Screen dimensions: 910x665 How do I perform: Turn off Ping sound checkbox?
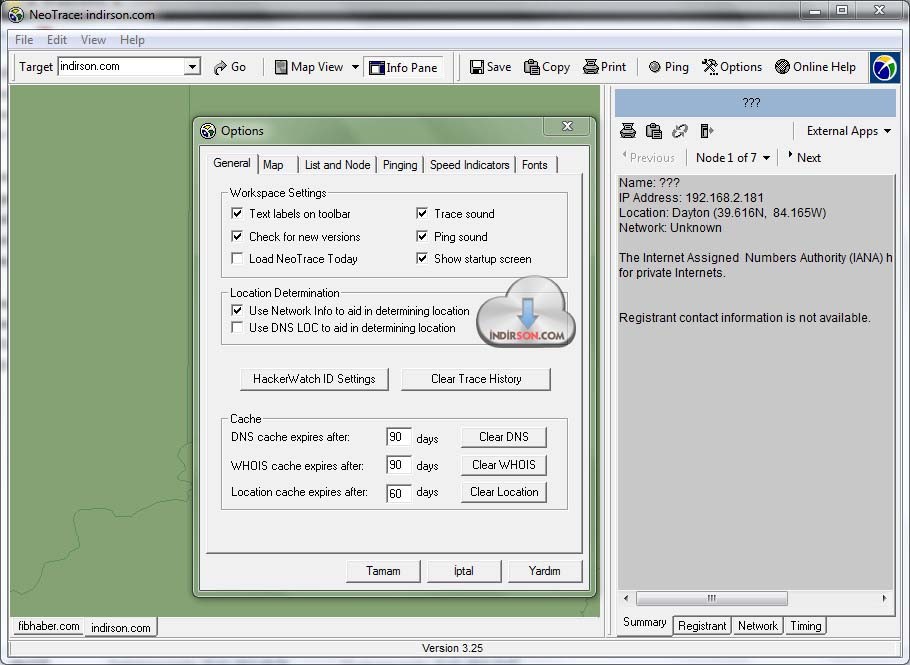point(422,236)
